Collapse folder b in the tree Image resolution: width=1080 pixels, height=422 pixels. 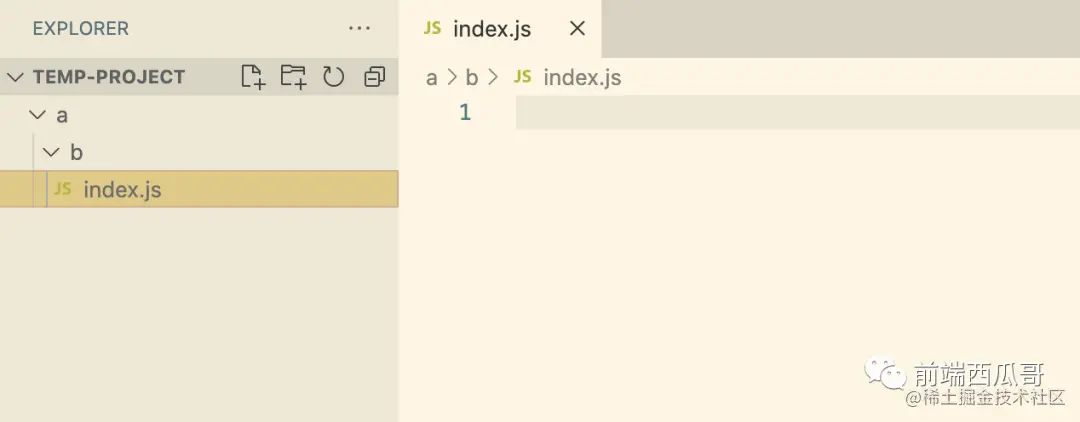(52, 151)
